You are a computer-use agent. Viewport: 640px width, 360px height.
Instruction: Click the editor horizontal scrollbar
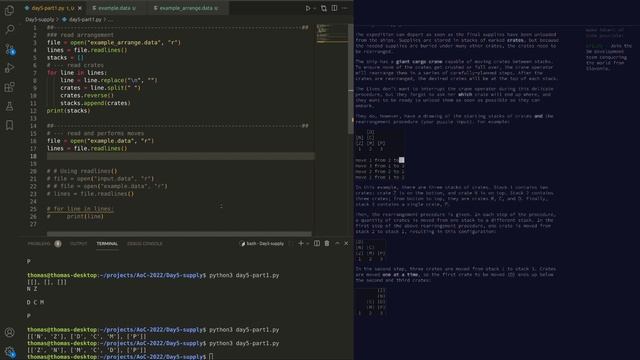pyautogui.click(x=179, y=234)
